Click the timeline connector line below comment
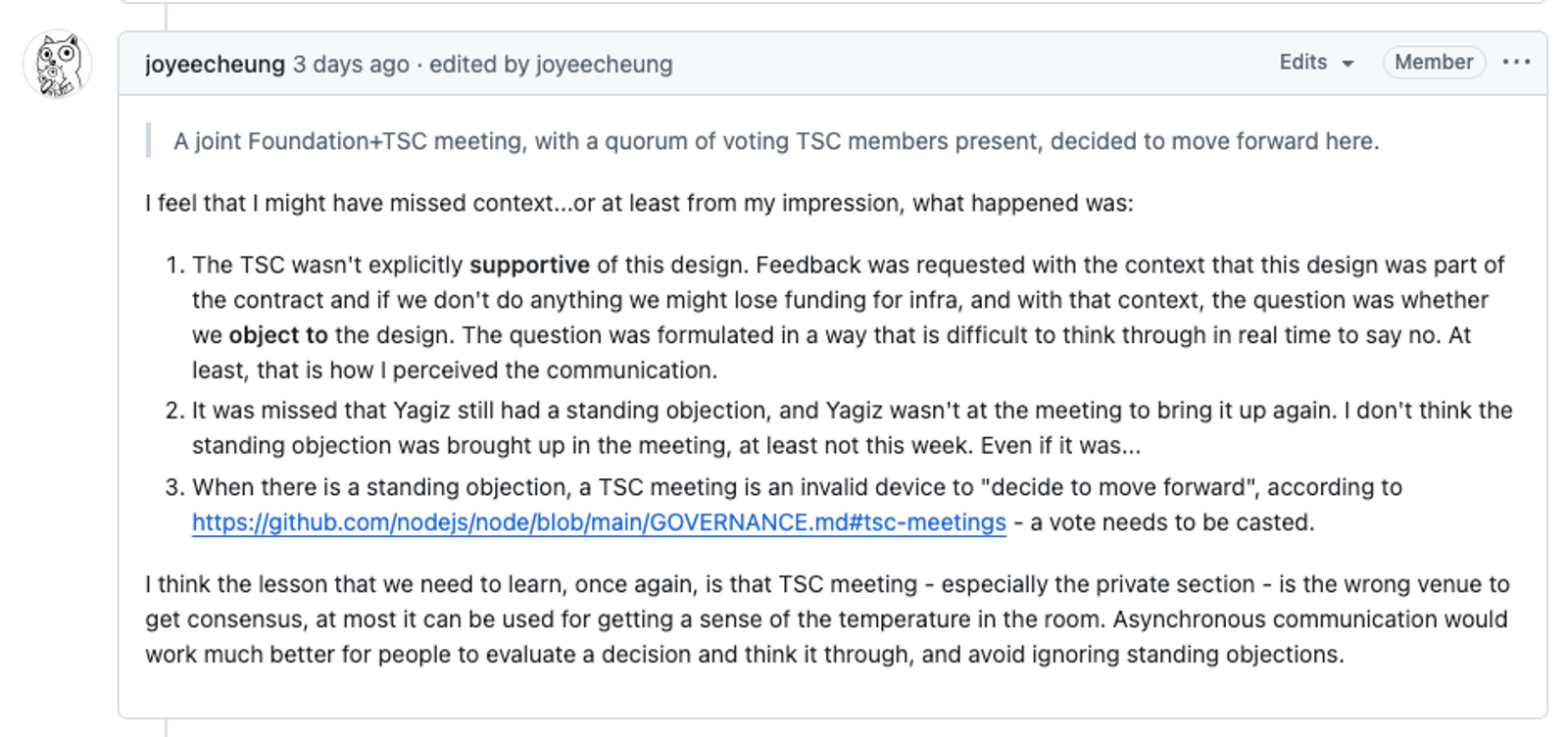The image size is (1568, 737). click(x=166, y=728)
